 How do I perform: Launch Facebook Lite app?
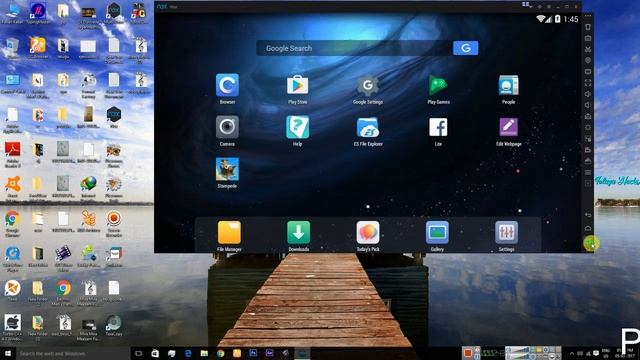tap(438, 127)
